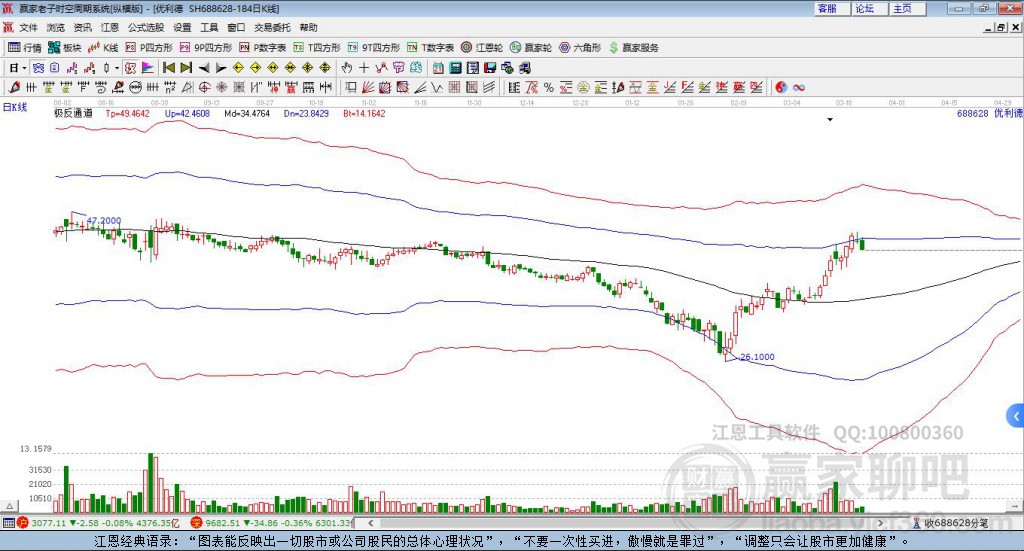
Task: Select the percent % tool icon
Action: click(x=549, y=87)
